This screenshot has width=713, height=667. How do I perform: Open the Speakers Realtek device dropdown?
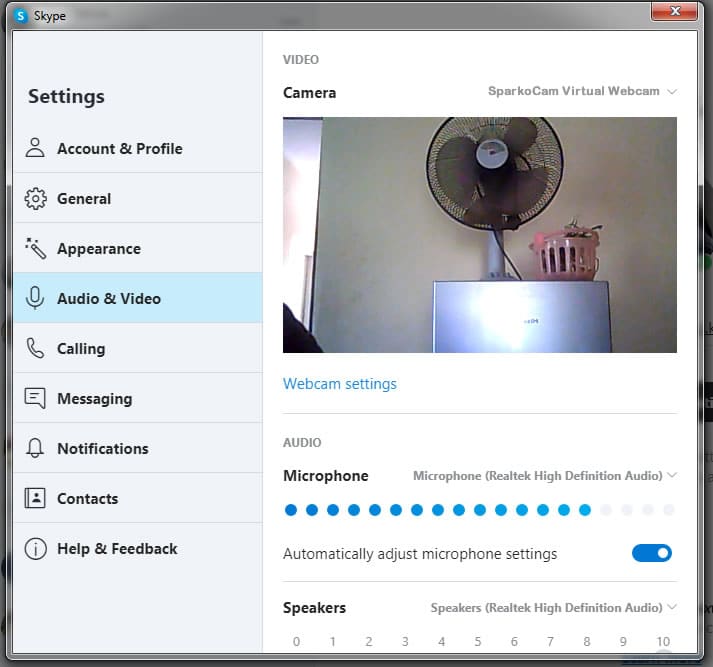[x=554, y=607]
